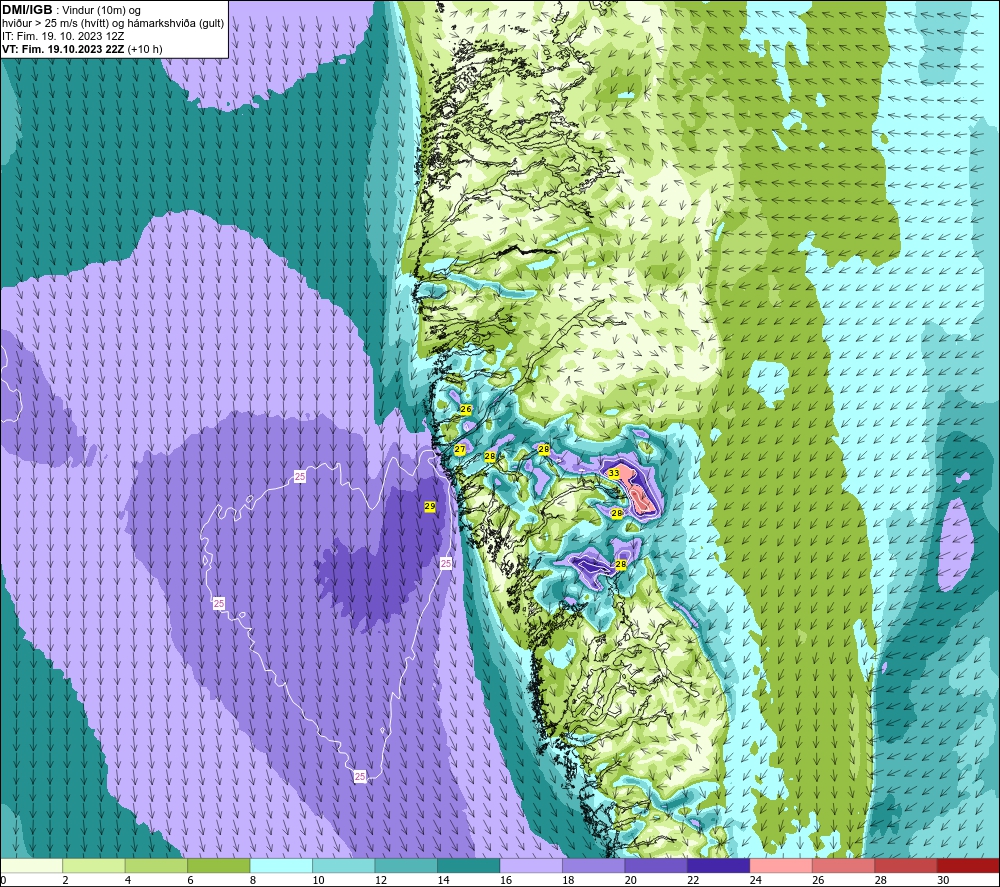Image resolution: width=1000 pixels, height=887 pixels.
Task: Select the 'VT: Fim. 19.10.2023 22Z (+10 h)' line
Action: 82,49
